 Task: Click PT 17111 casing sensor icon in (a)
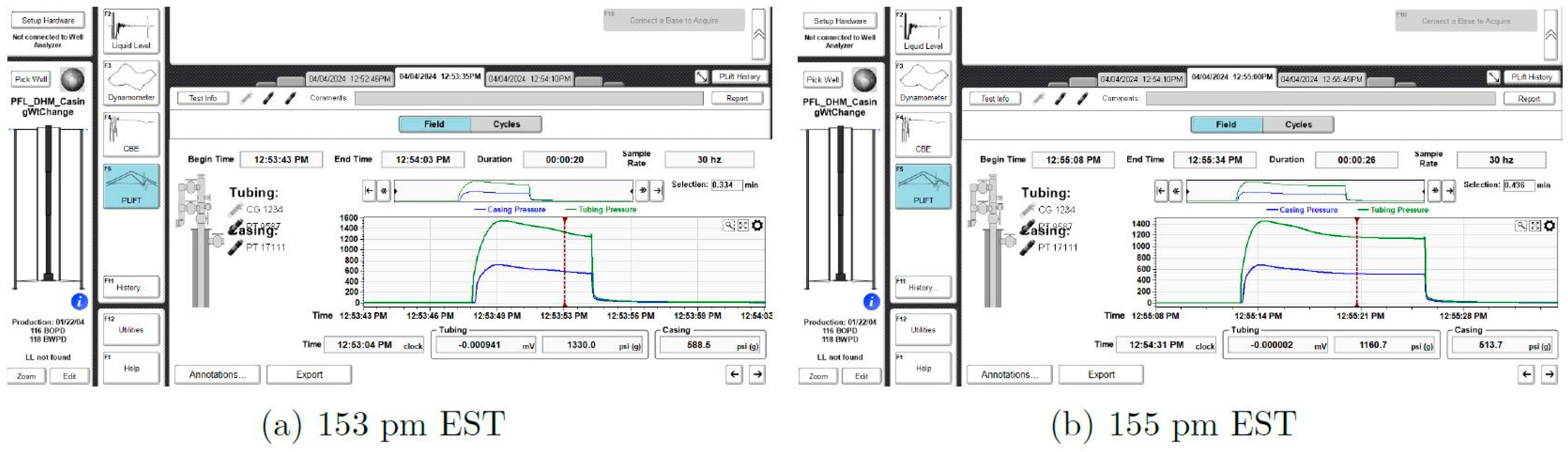pos(236,248)
